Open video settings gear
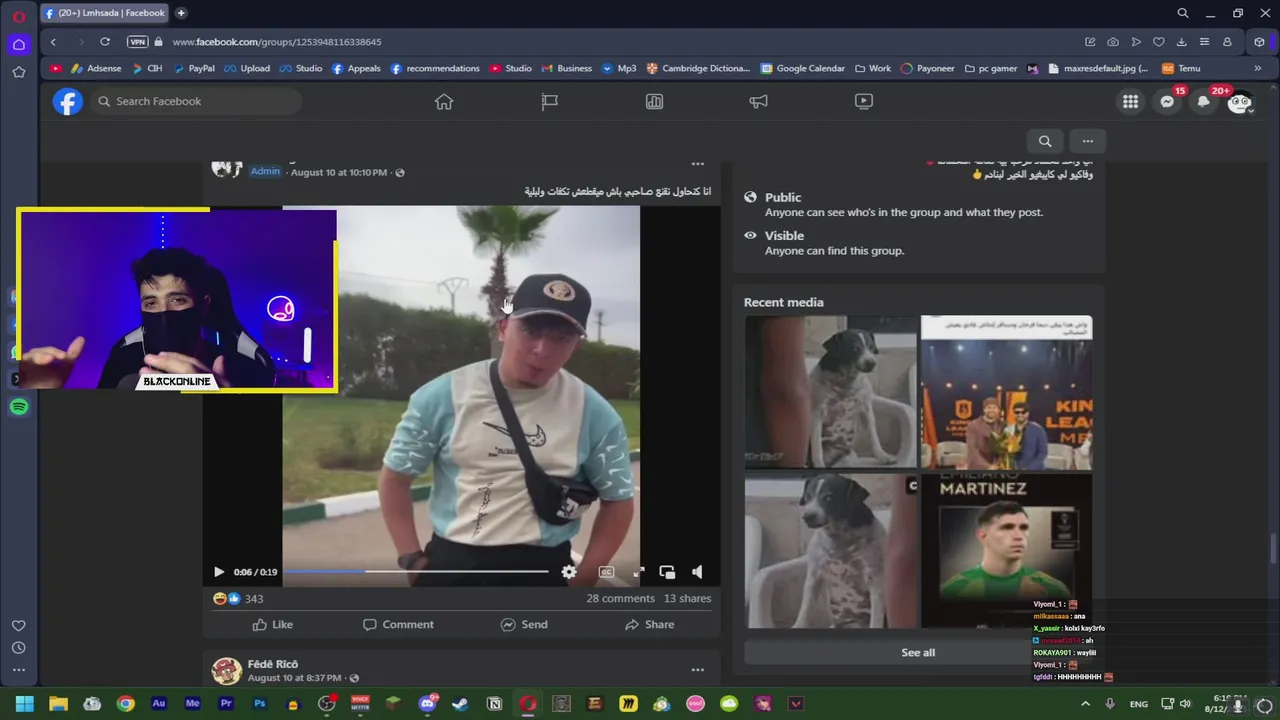This screenshot has width=1280, height=720. [569, 572]
